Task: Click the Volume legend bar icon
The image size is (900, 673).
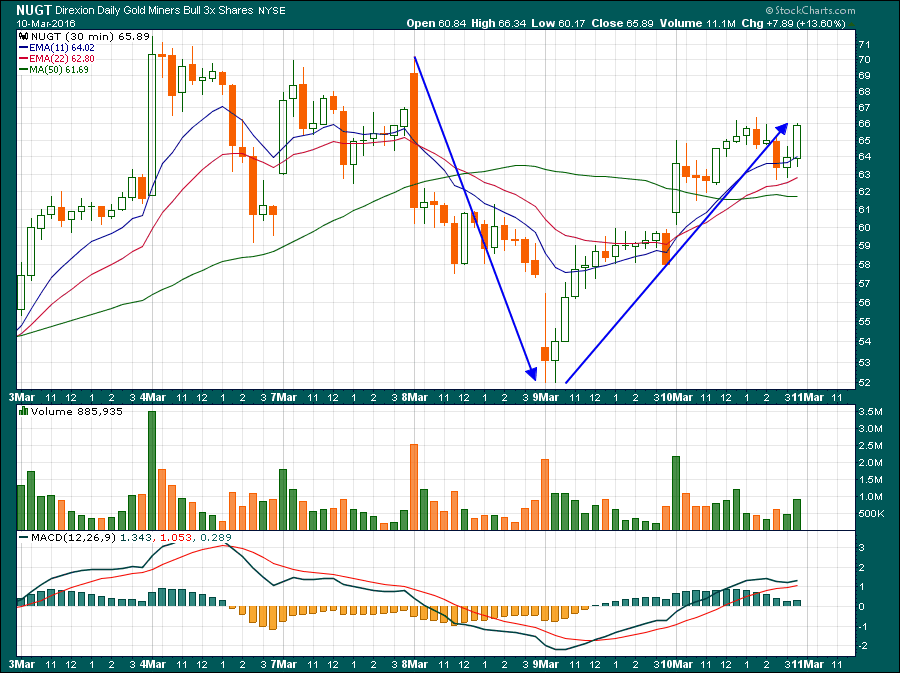Action: [x=25, y=411]
